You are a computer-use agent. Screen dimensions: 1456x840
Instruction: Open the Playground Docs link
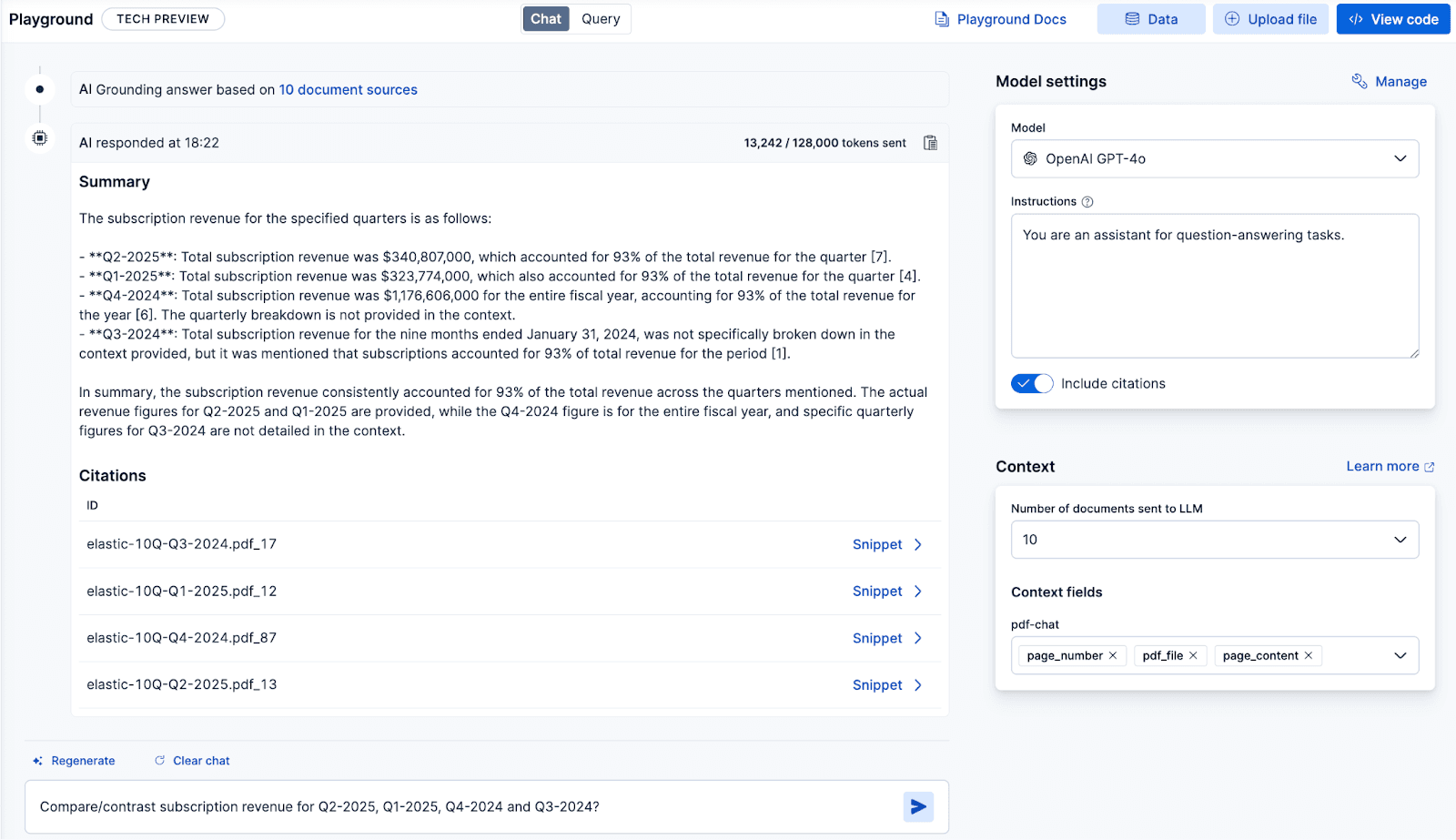(1001, 19)
